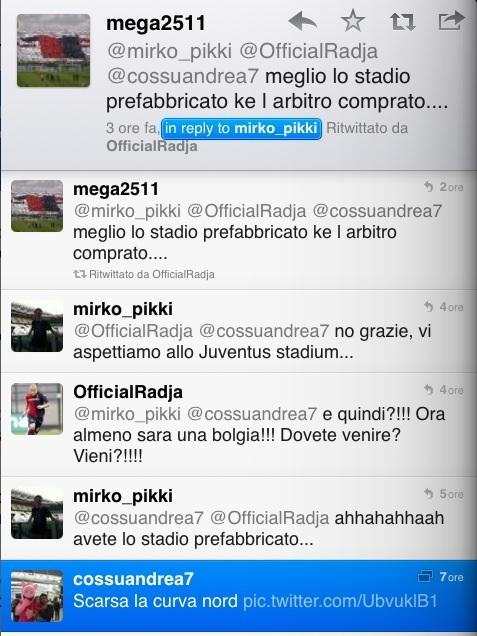
Task: Open OfficialRadja's player avatar thumbnail
Action: (37, 409)
